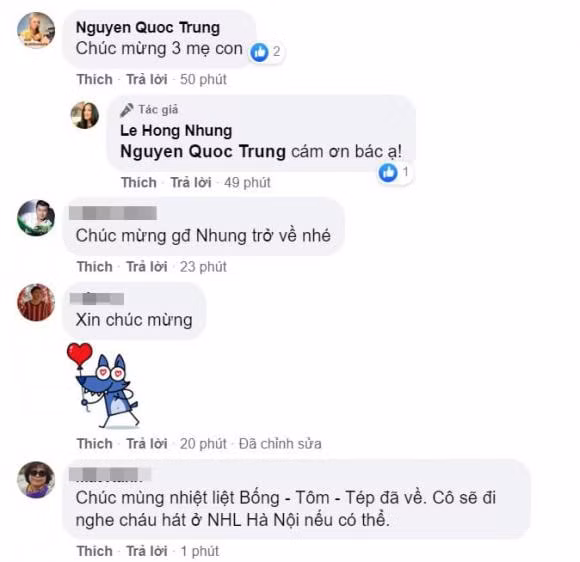The height and width of the screenshot is (562, 580).
Task: Click the blue wolf with heart balloon sticker
Action: [x=102, y=385]
